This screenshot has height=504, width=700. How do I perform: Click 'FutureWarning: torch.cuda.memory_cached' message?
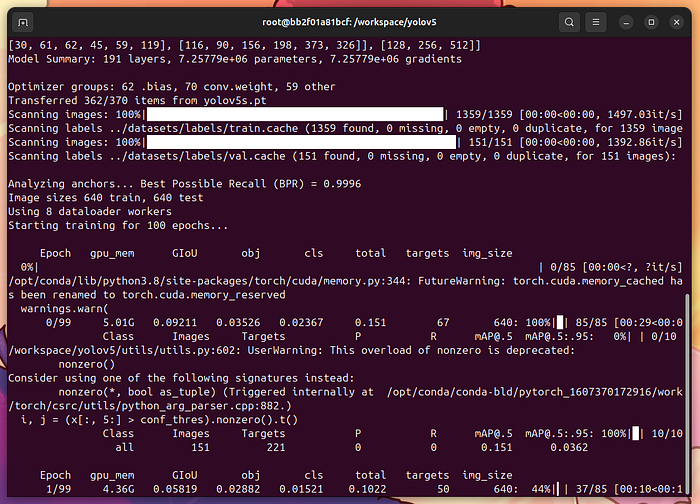tap(541, 281)
